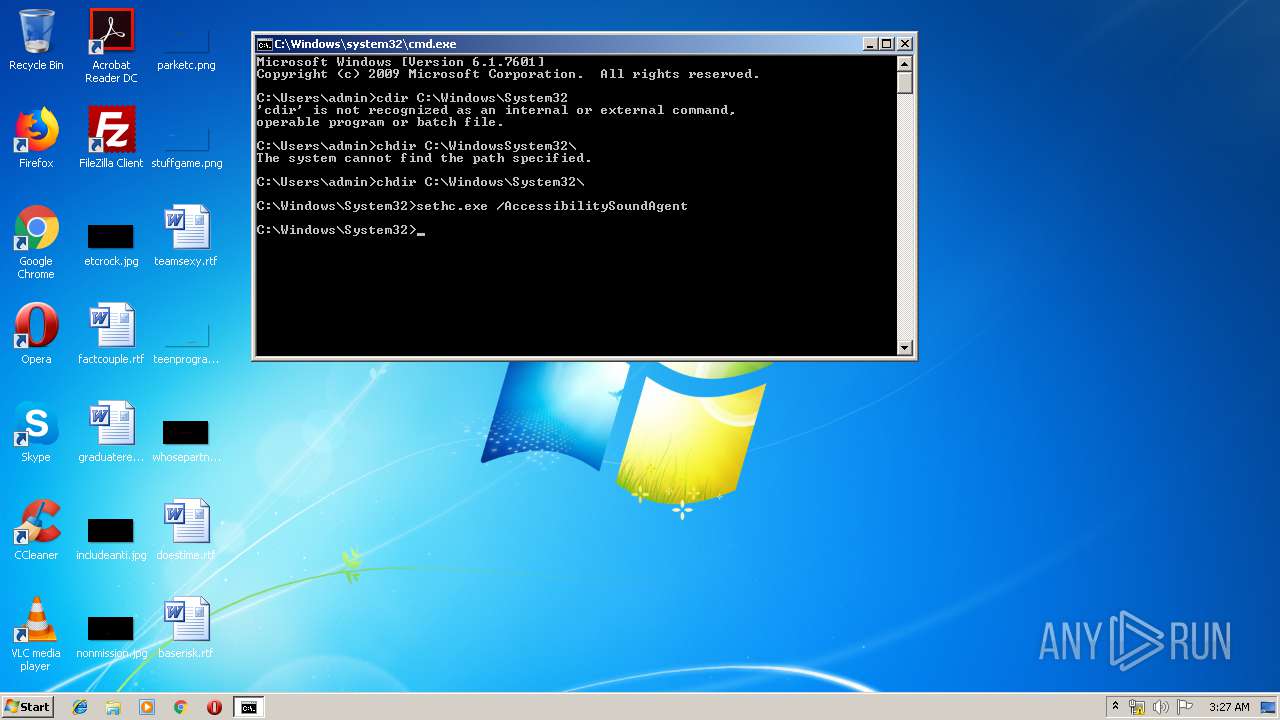Select baserisk.rtf document icon

(x=186, y=628)
